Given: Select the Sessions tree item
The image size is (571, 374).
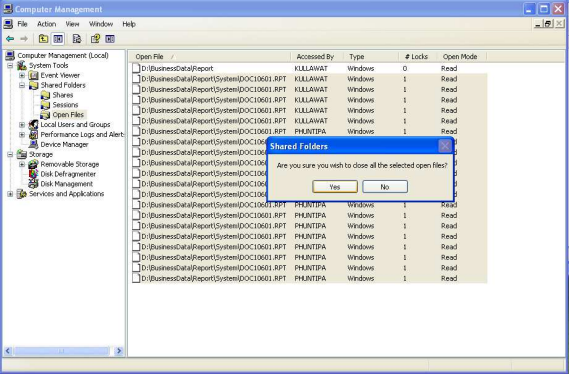Looking at the screenshot, I should point(65,105).
